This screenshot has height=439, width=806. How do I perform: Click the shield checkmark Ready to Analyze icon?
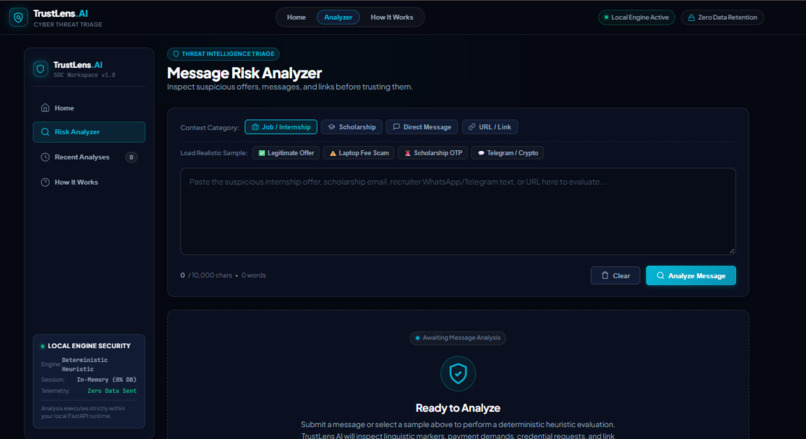click(x=458, y=374)
